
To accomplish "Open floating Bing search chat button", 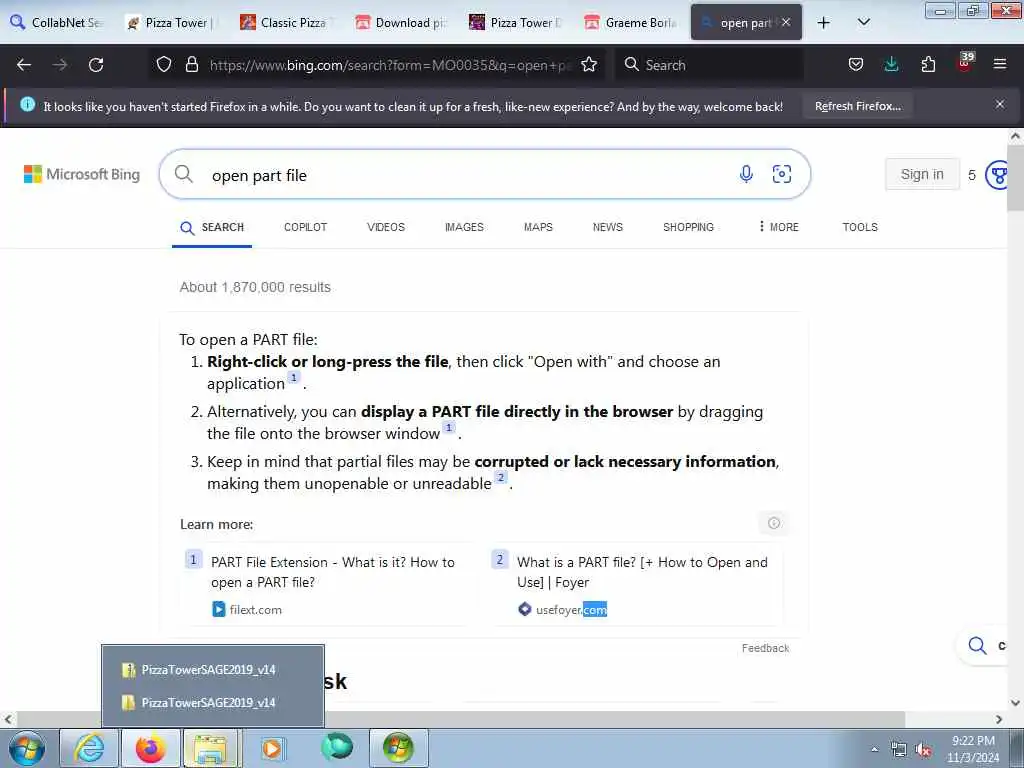I will coord(984,646).
